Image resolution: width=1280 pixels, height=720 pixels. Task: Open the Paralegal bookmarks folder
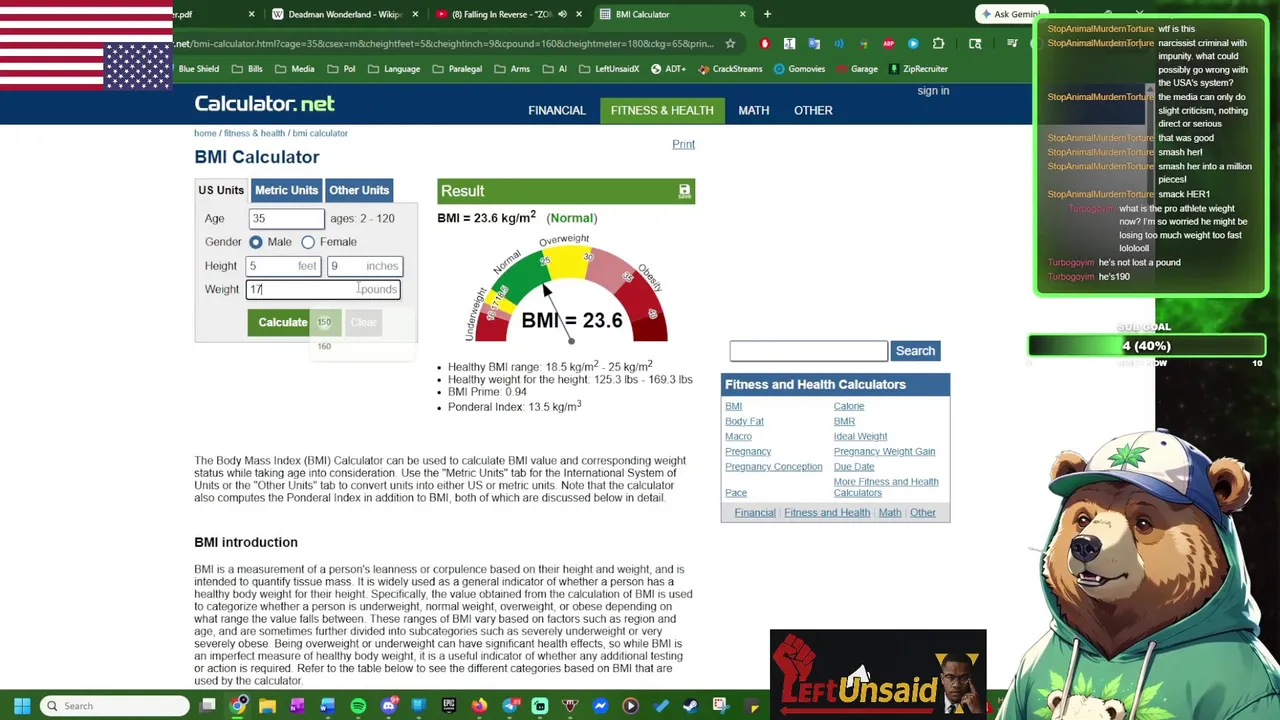tap(456, 69)
